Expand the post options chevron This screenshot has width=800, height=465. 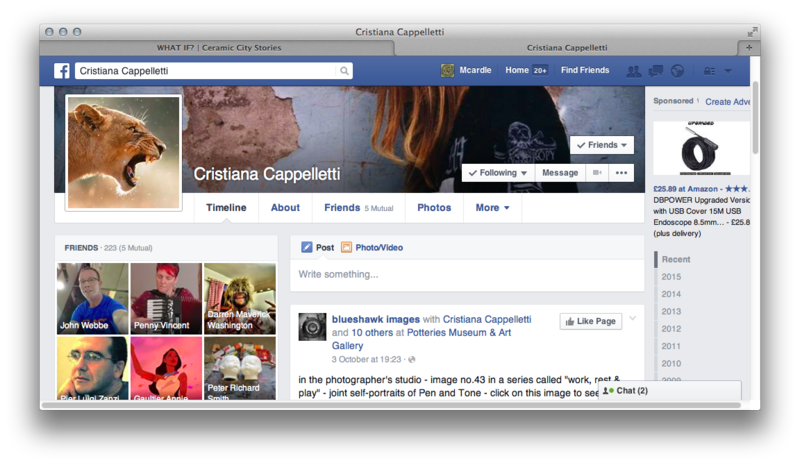632,319
